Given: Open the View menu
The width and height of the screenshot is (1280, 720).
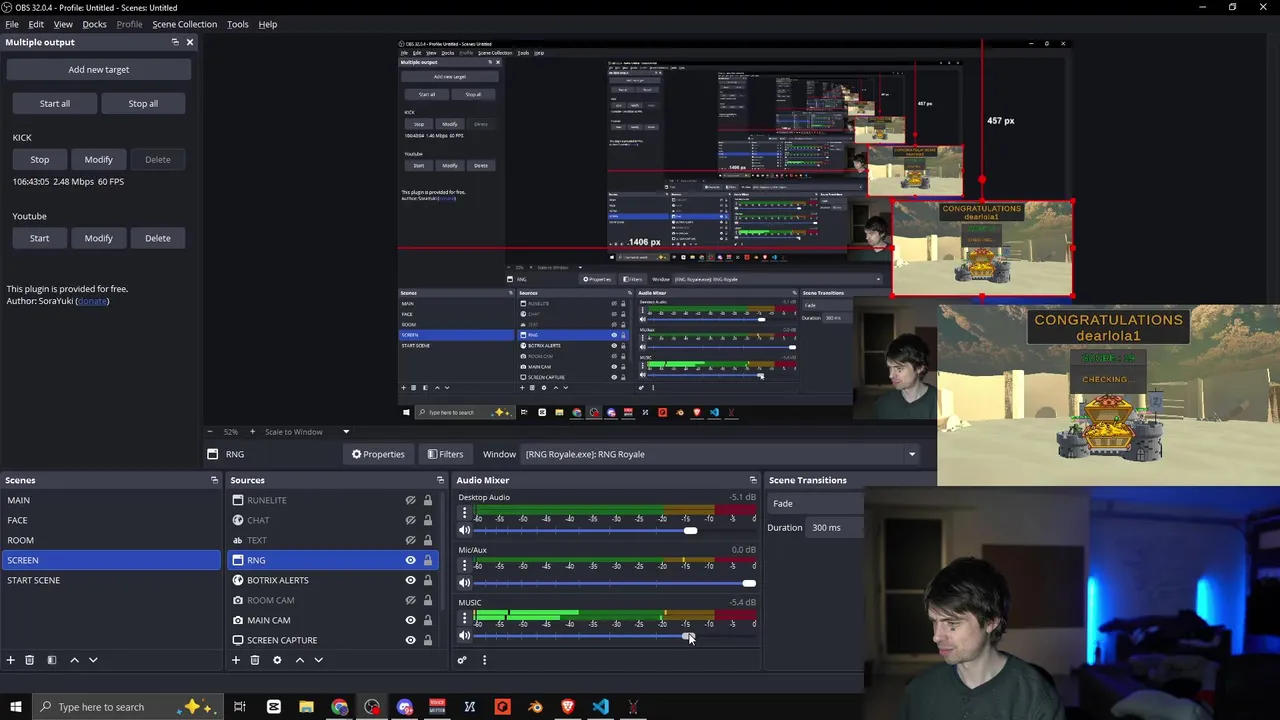Looking at the screenshot, I should (63, 24).
